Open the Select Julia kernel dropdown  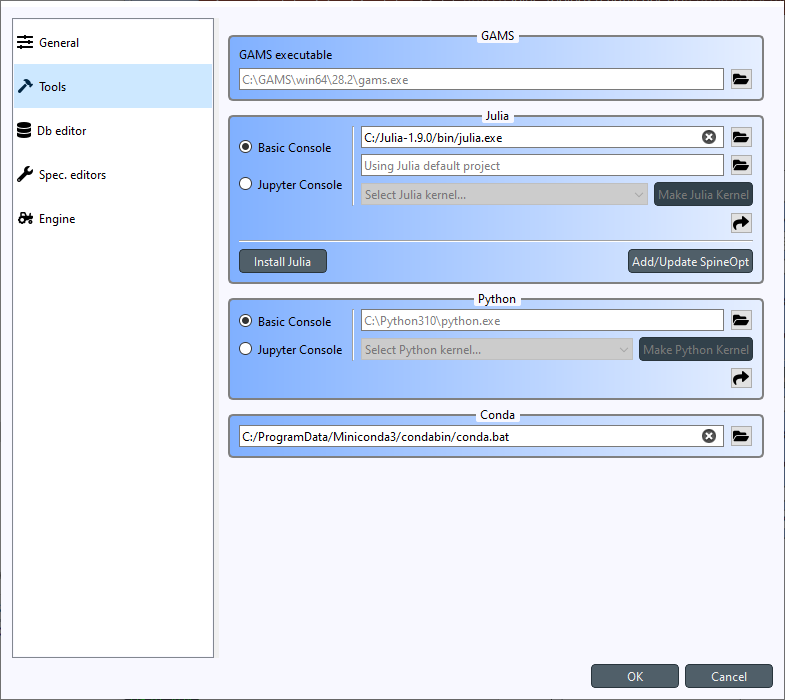click(504, 194)
